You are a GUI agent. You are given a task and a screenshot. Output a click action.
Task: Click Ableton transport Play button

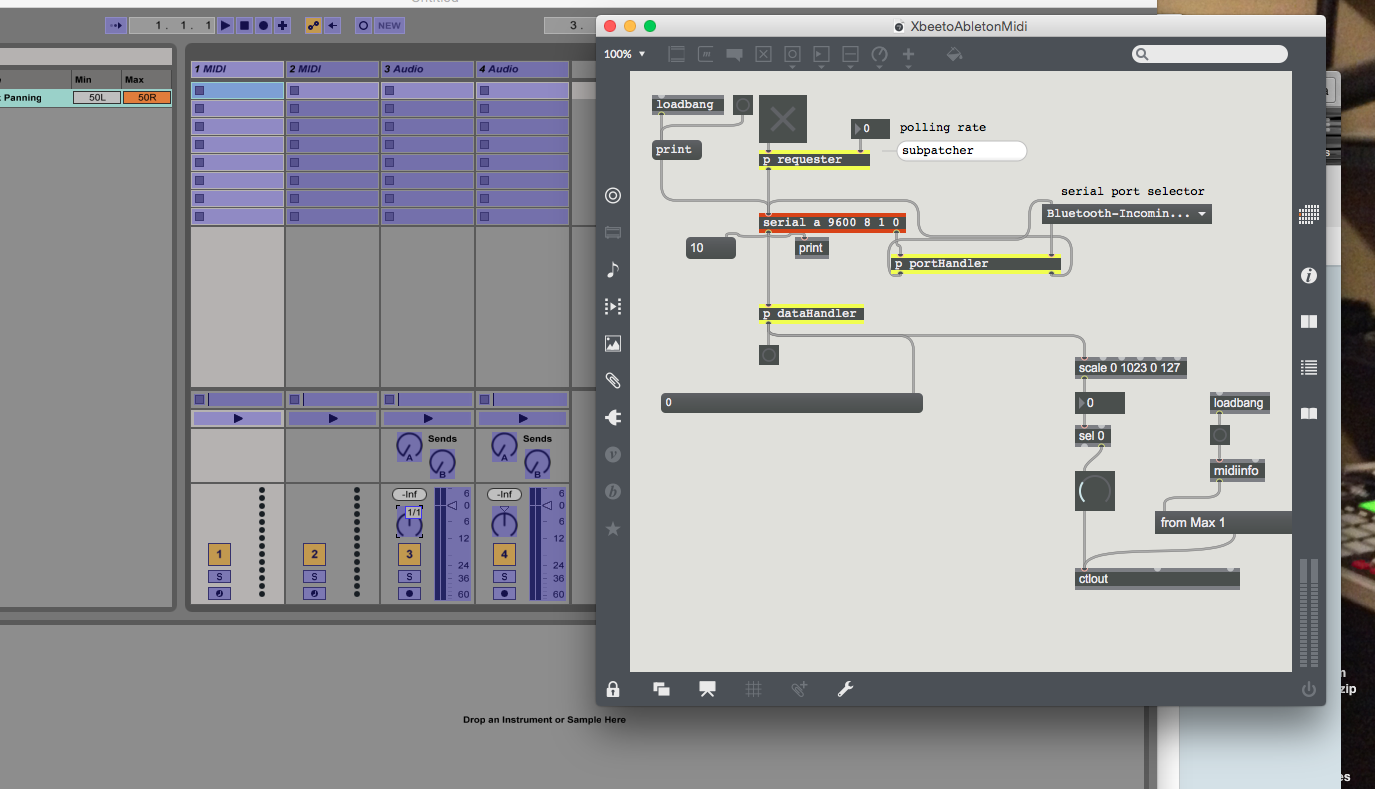tap(225, 25)
